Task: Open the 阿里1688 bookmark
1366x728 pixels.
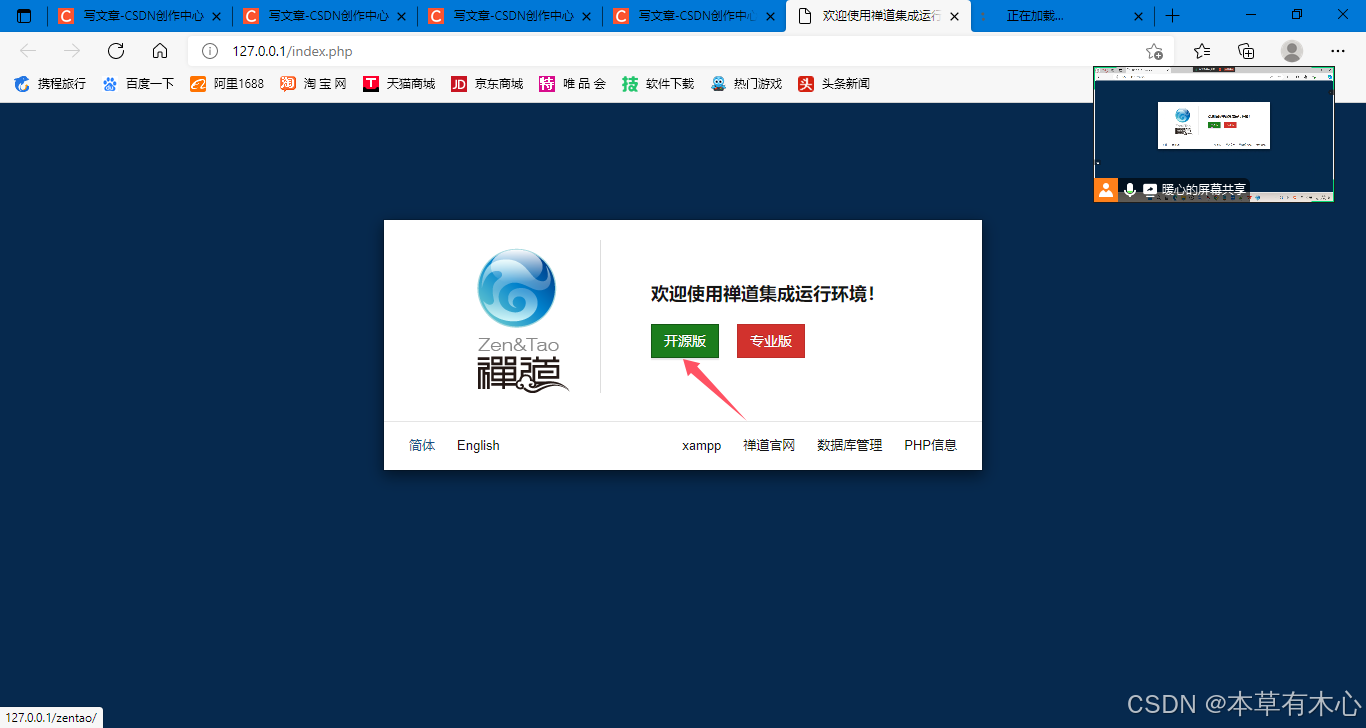Action: [x=227, y=84]
